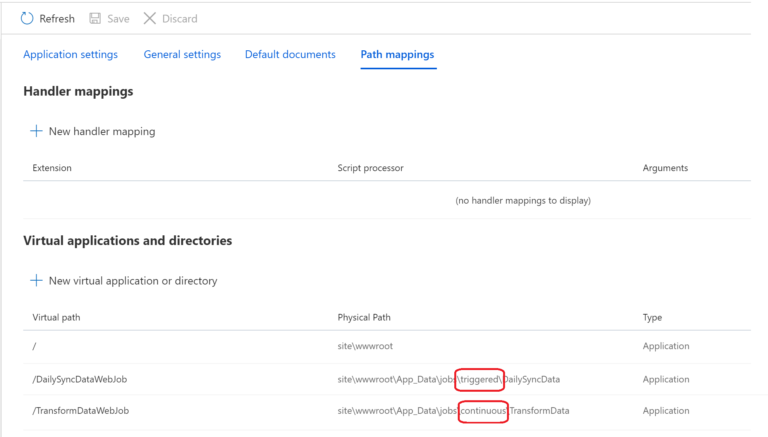This screenshot has height=437, width=768.
Task: Click the Discard X icon
Action: pos(150,18)
